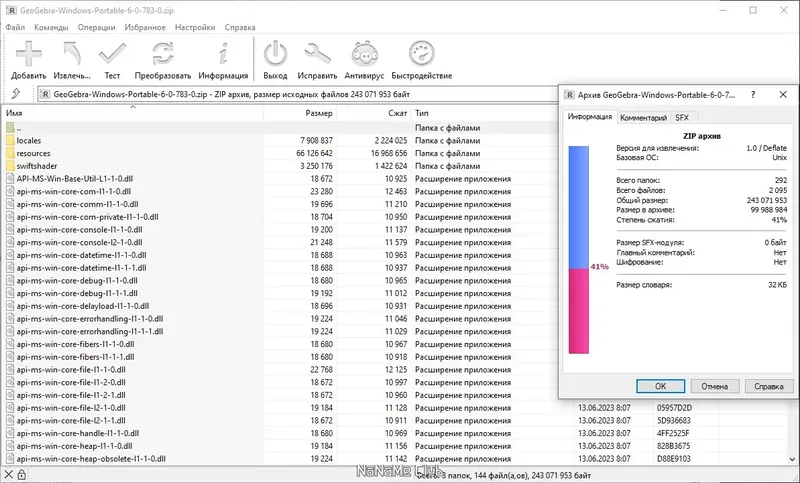Select api-ms-win-core-file-l1-1-0.dll row
Image resolution: width=800 pixels, height=483 pixels.
(281, 370)
